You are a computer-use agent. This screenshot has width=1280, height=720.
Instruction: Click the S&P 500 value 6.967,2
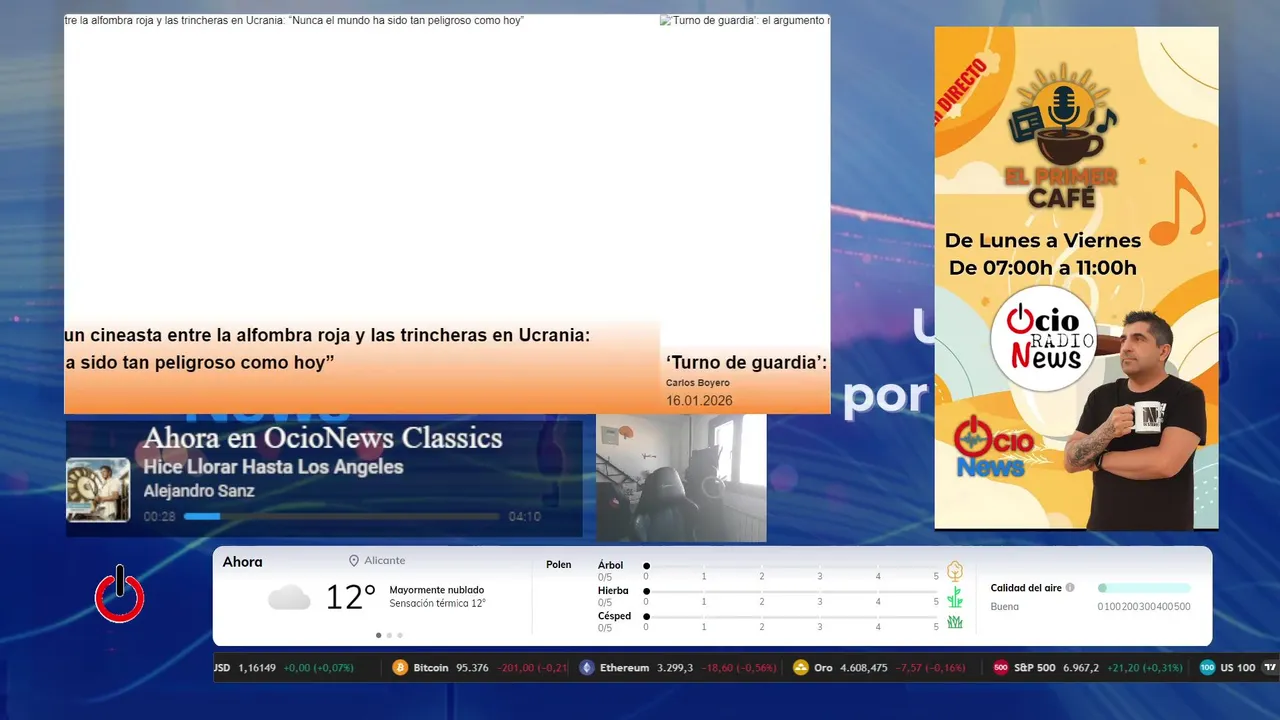(x=1081, y=667)
